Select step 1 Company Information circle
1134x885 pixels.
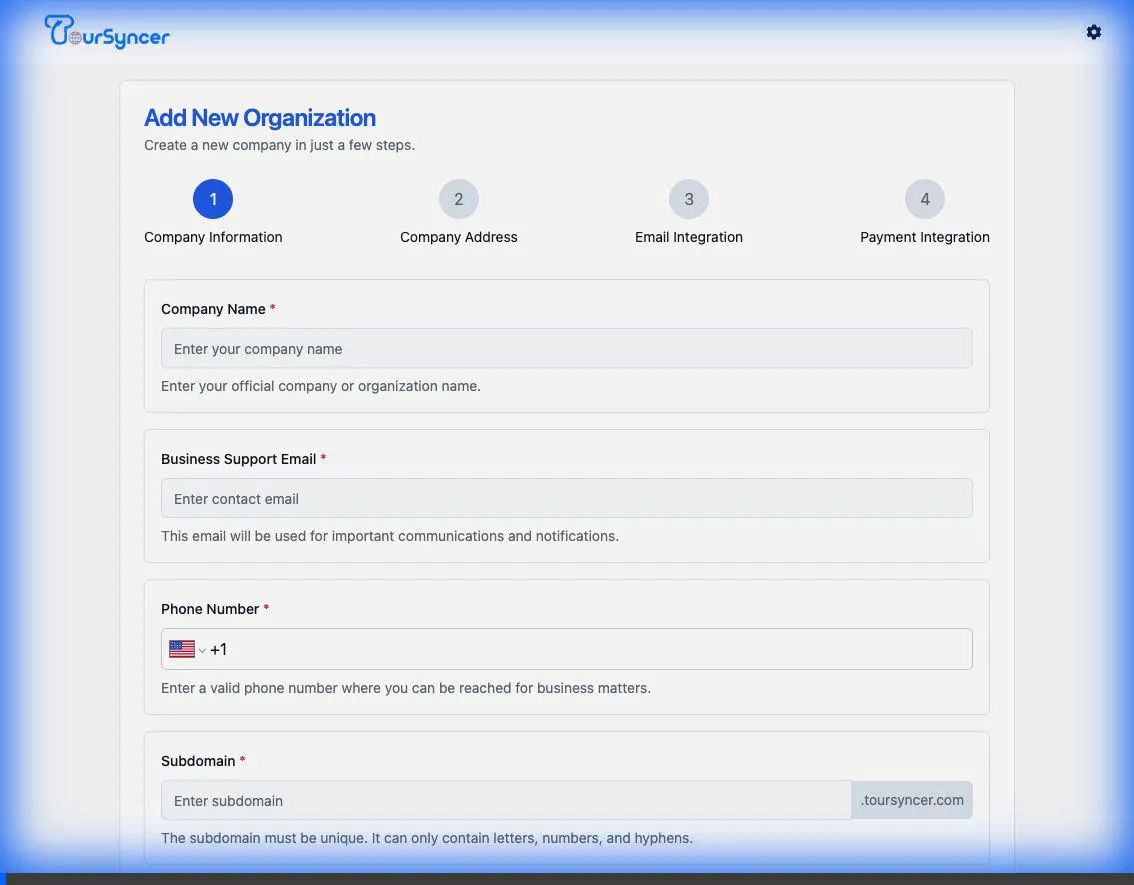(213, 198)
